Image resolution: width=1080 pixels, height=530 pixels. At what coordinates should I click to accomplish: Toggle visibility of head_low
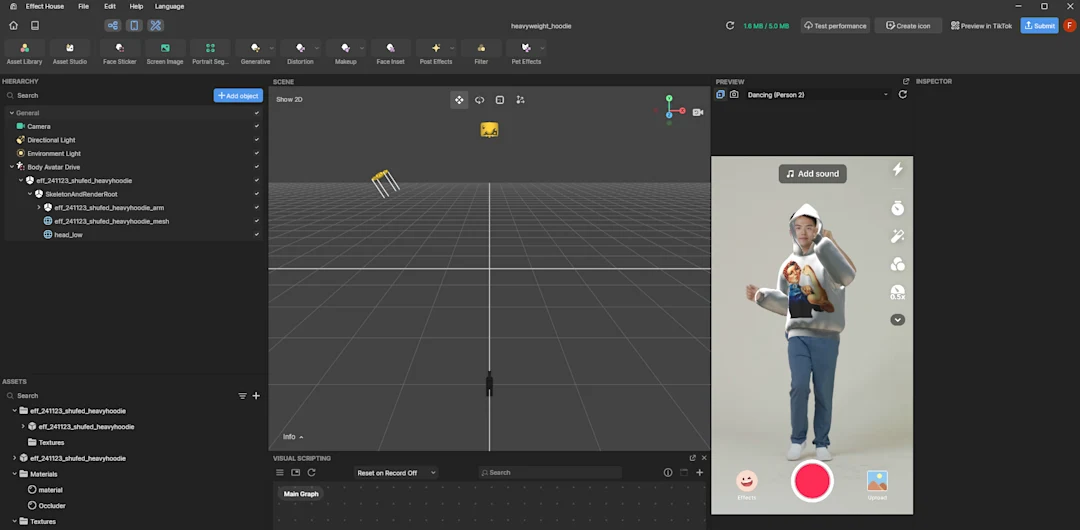pyautogui.click(x=257, y=234)
